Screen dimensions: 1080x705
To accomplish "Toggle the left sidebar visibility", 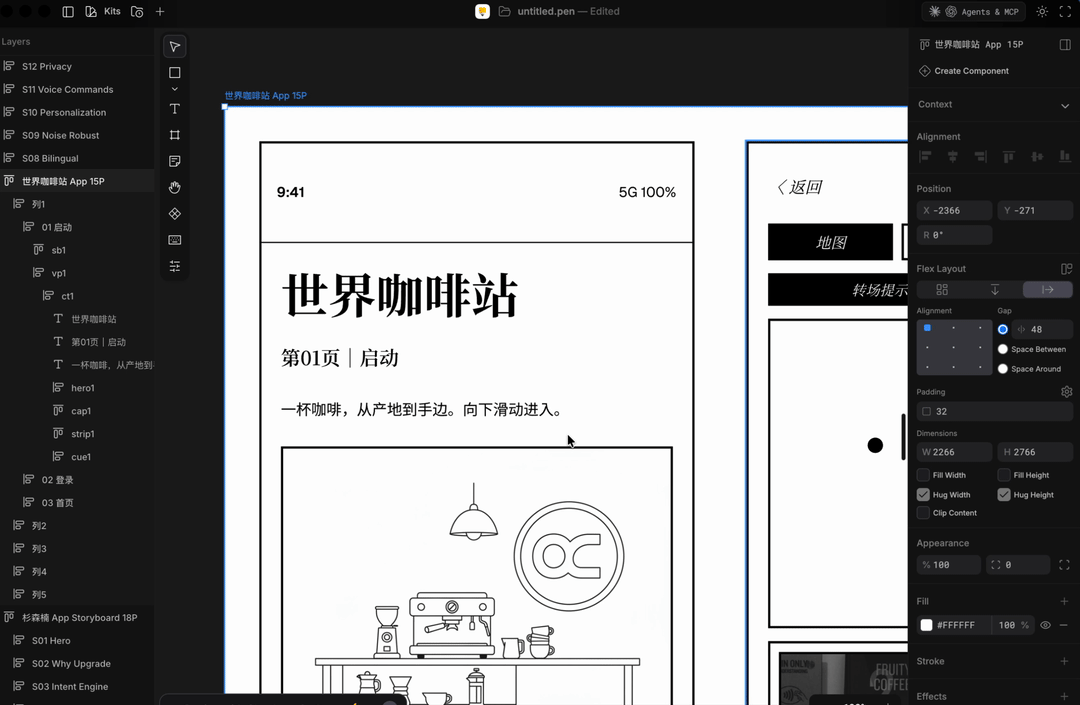I will [x=67, y=11].
